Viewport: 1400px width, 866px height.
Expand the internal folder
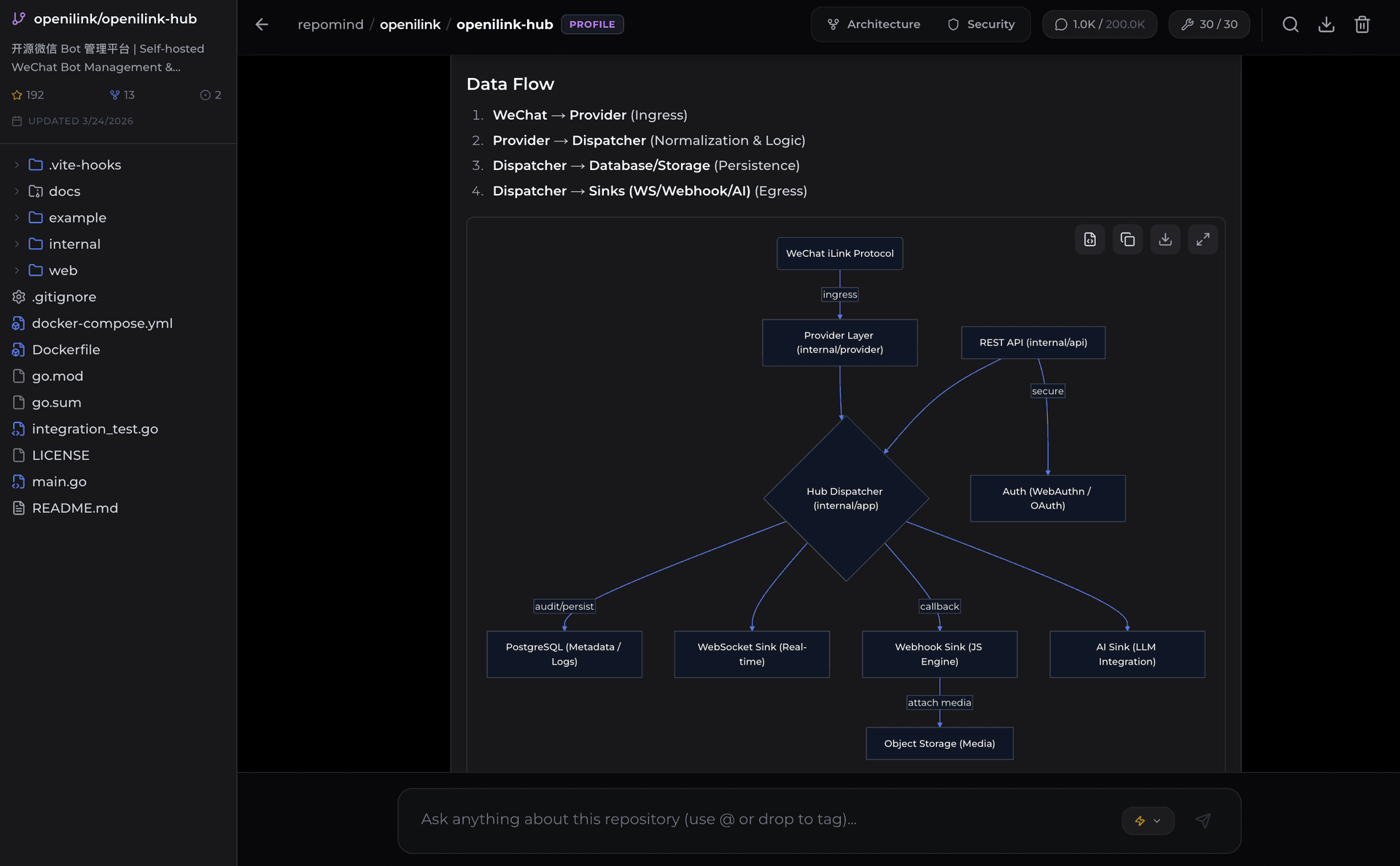click(x=17, y=244)
